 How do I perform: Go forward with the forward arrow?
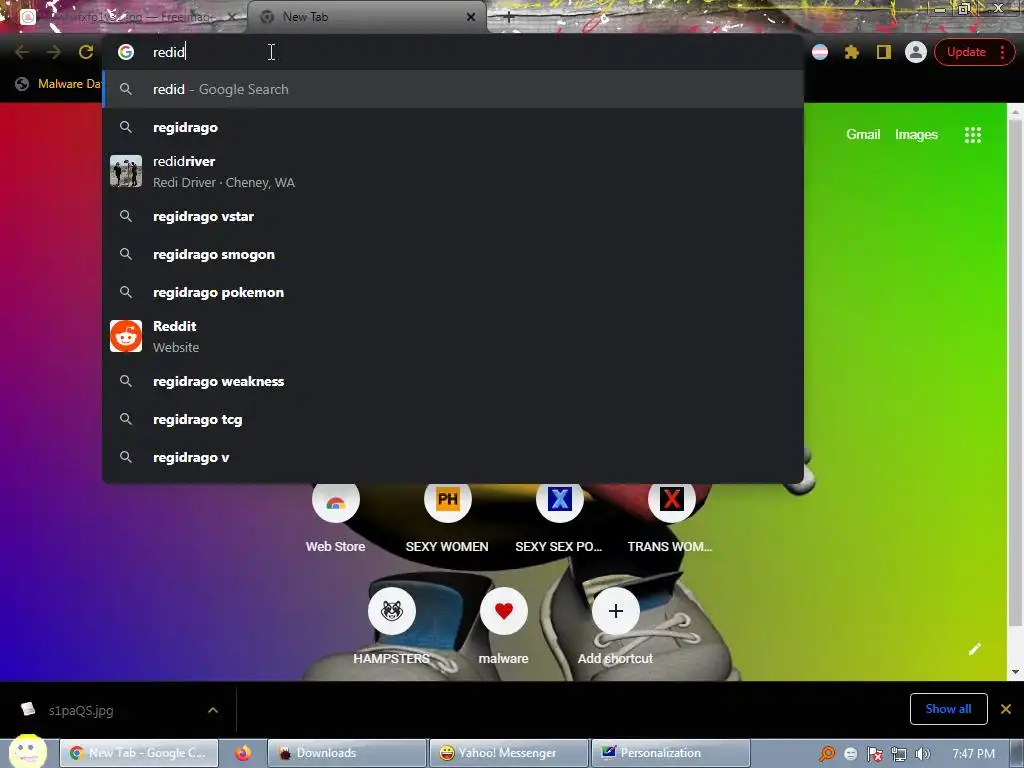pos(54,52)
